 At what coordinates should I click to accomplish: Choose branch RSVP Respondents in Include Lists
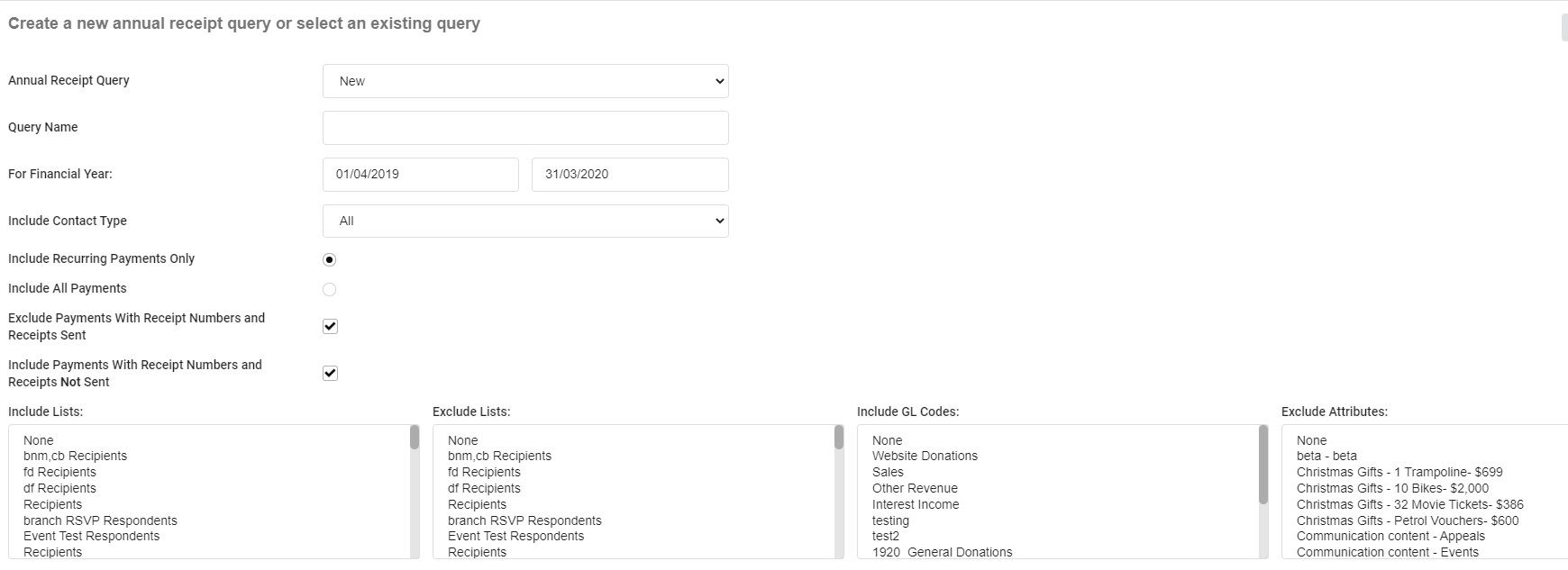(x=100, y=520)
